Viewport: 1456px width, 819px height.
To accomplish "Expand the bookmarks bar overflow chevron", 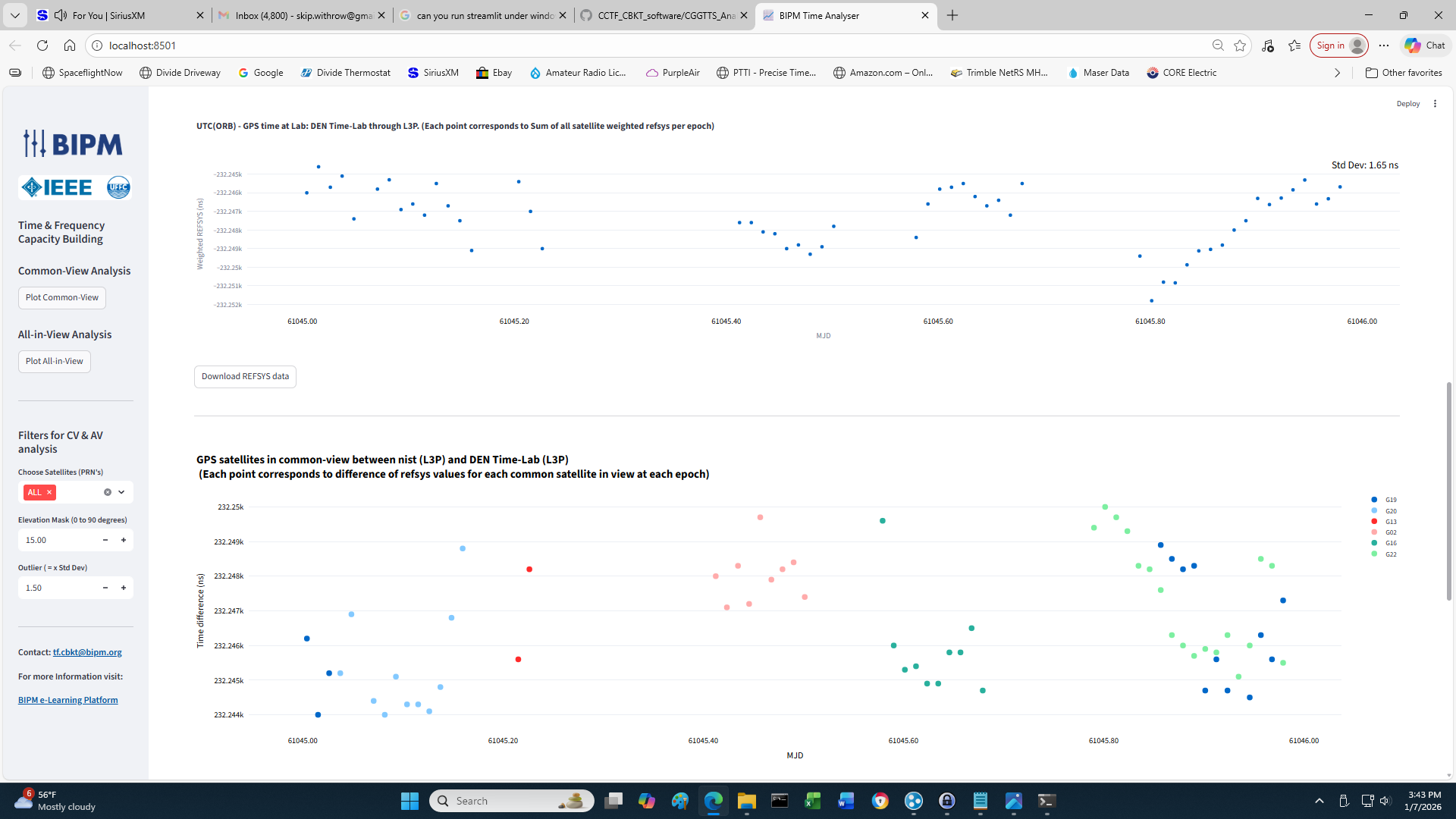I will (1337, 73).
